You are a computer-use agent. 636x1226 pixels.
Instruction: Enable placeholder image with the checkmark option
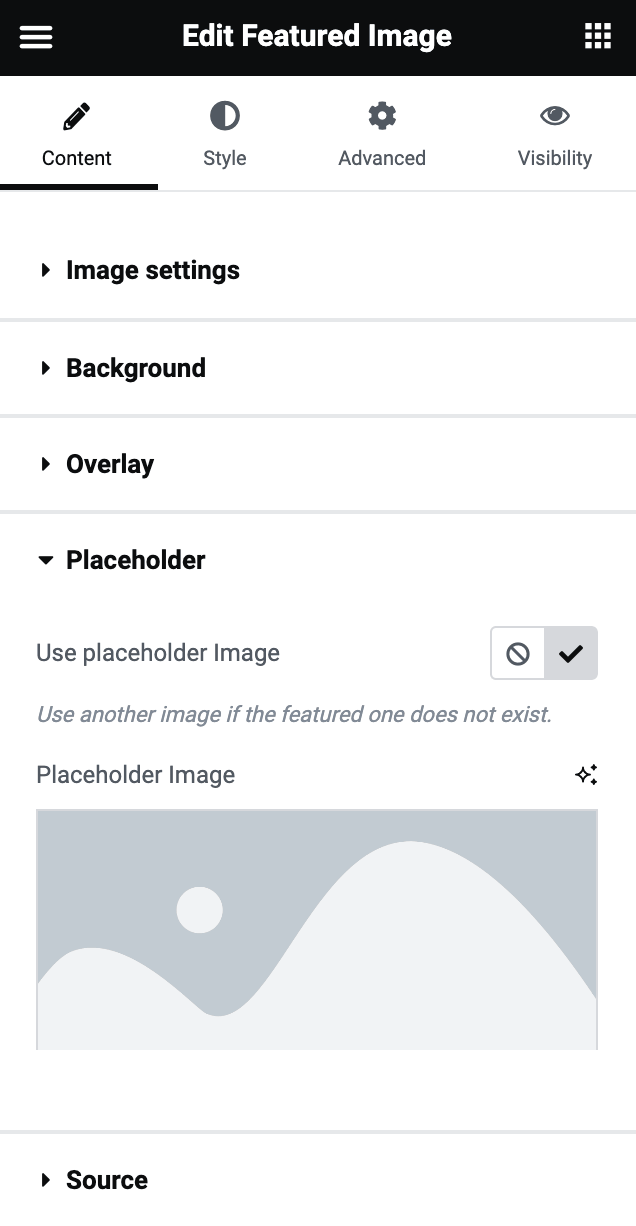571,654
